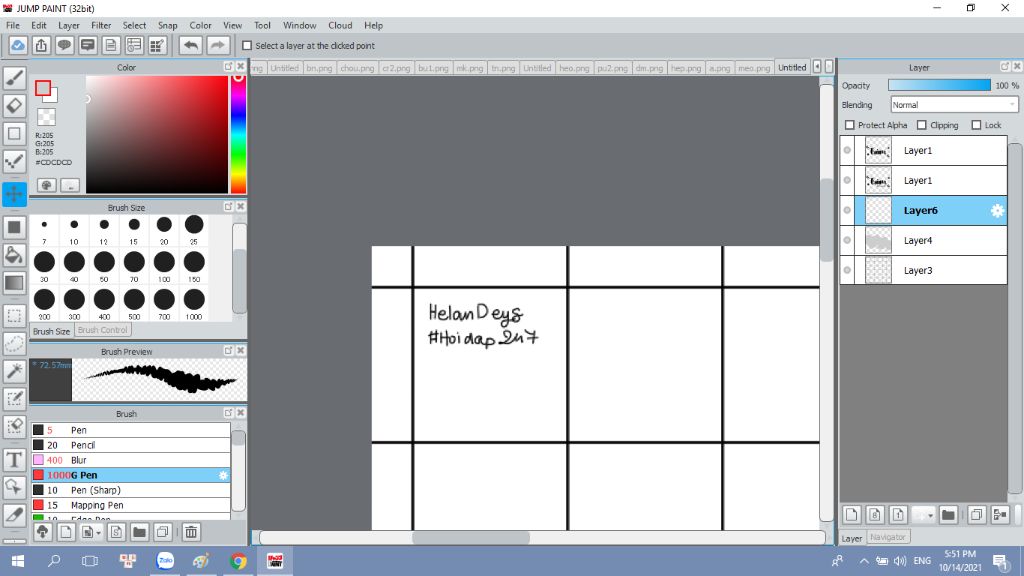Add 8-bit layer icon in Layer panel
The width and height of the screenshot is (1024, 576).
(x=875, y=515)
